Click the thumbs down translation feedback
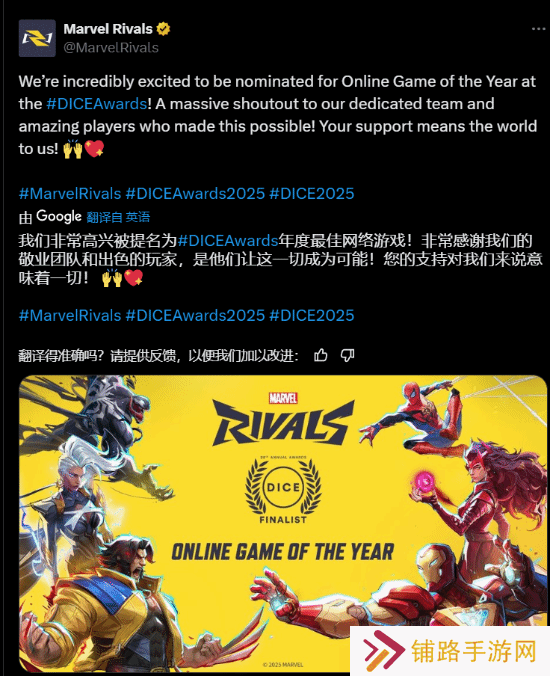Image resolution: width=550 pixels, height=676 pixels. coord(347,355)
